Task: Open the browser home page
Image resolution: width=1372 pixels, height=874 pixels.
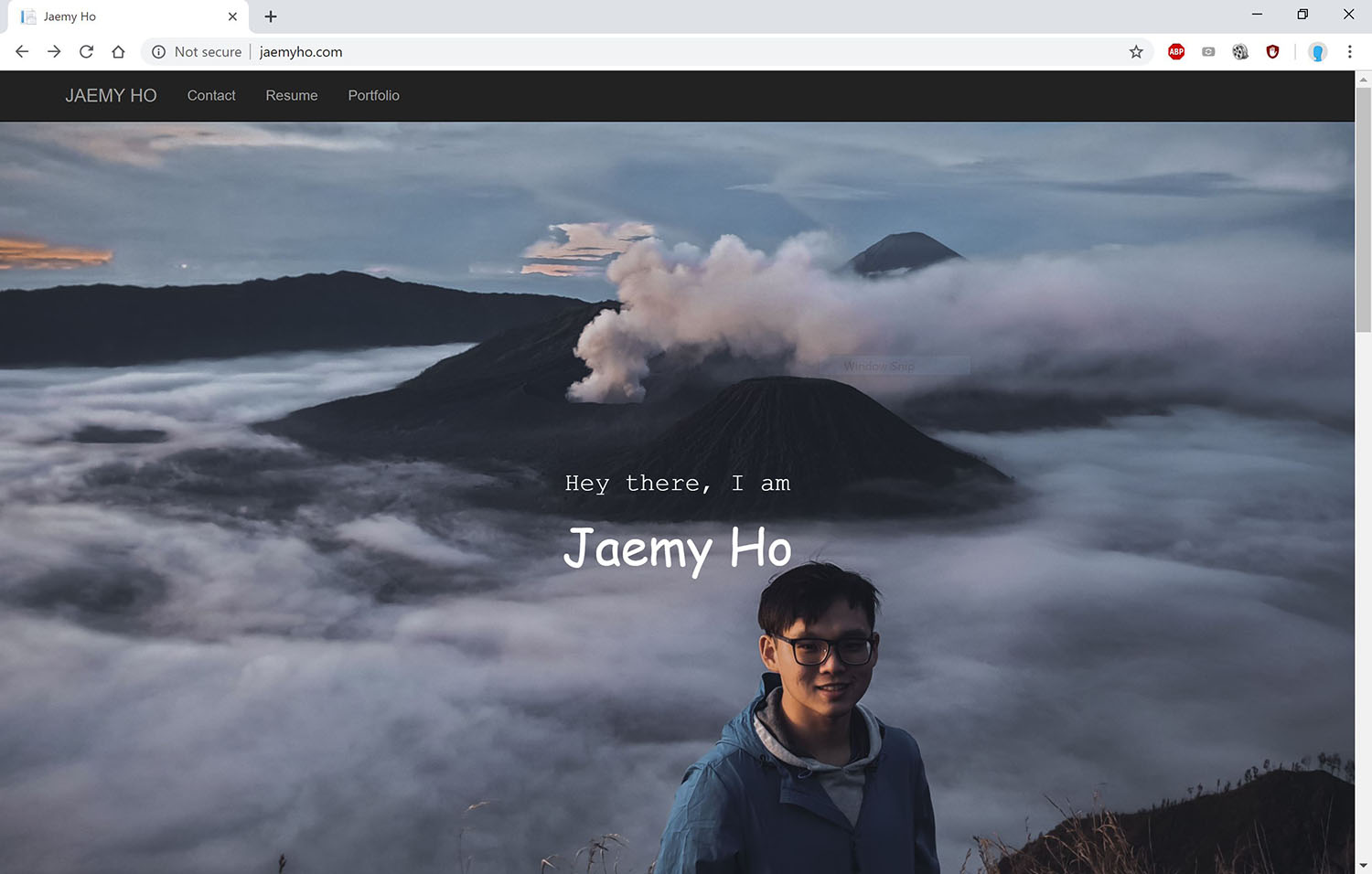Action: pyautogui.click(x=118, y=52)
